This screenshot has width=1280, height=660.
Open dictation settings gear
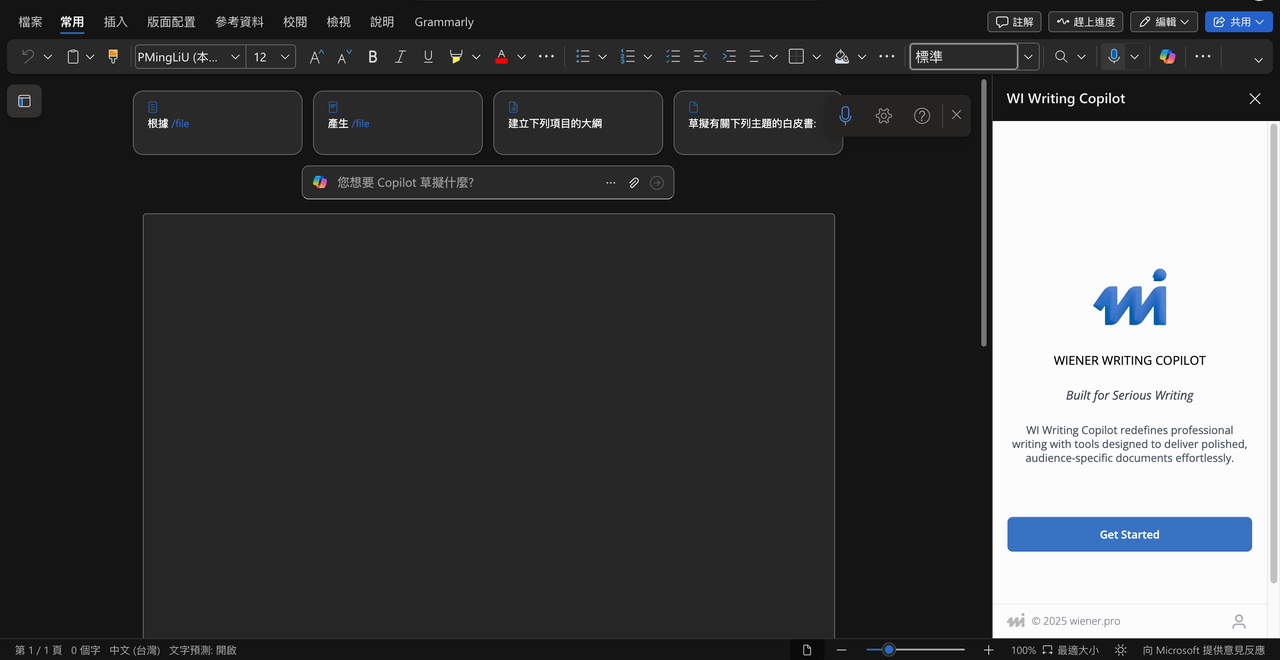883,115
